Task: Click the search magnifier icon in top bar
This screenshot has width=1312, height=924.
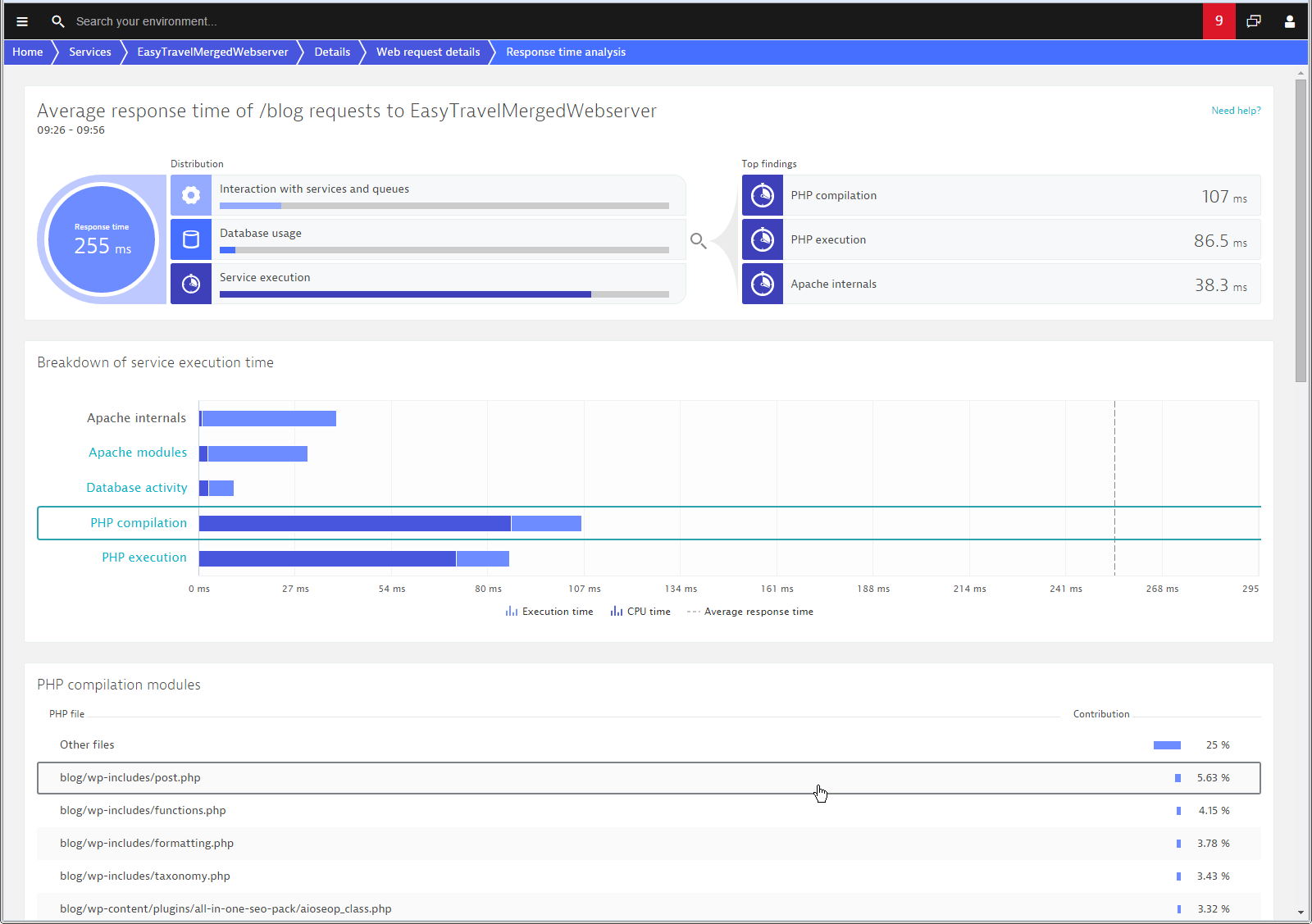Action: (57, 21)
